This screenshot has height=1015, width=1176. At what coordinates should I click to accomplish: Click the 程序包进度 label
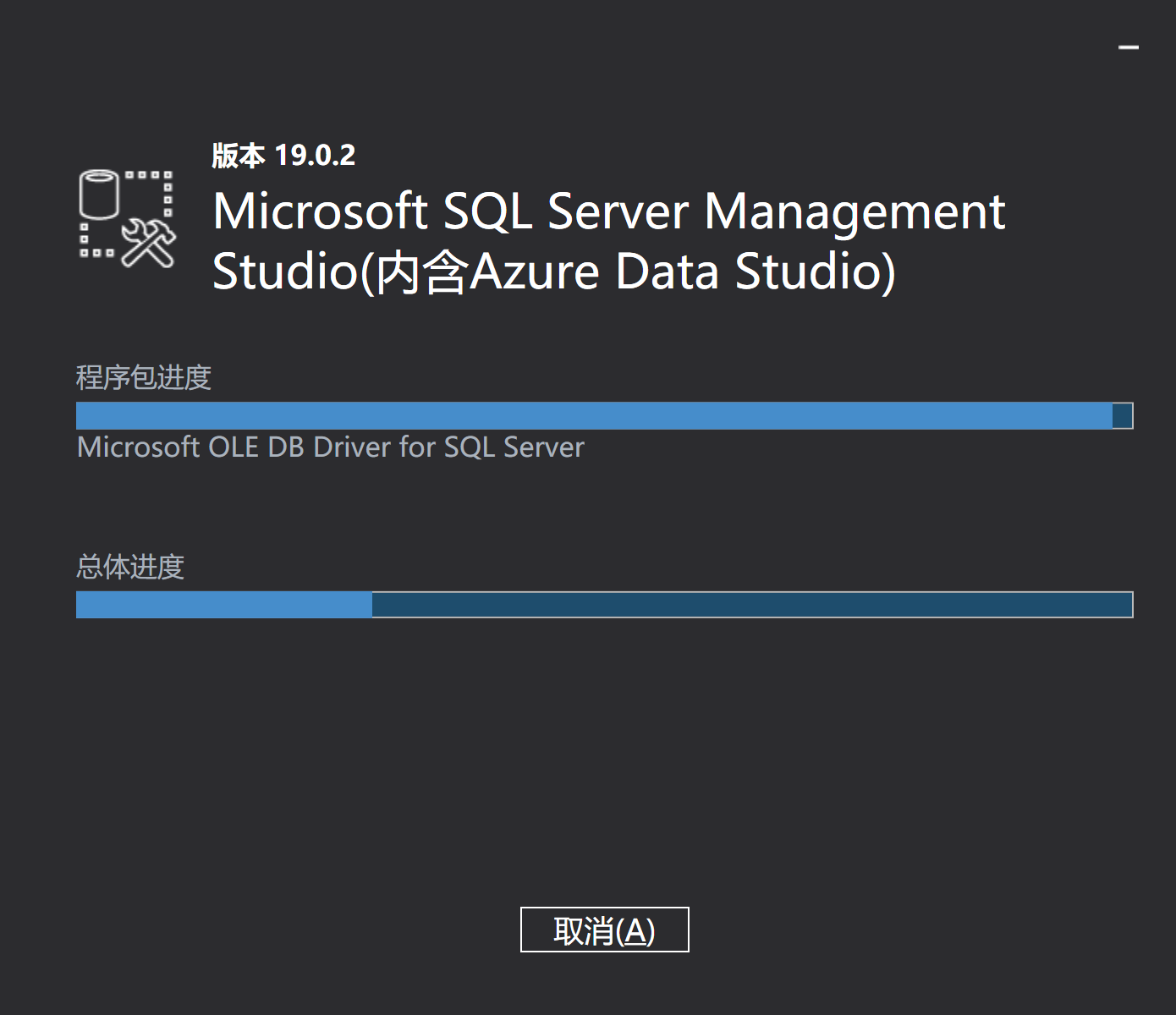pos(144,377)
